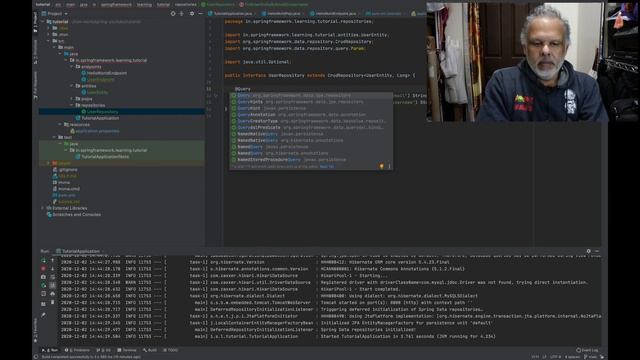Image resolution: width=640 pixels, height=360 pixels.
Task: Click the camera (dump threads) icon in Run panel
Action: (43, 277)
